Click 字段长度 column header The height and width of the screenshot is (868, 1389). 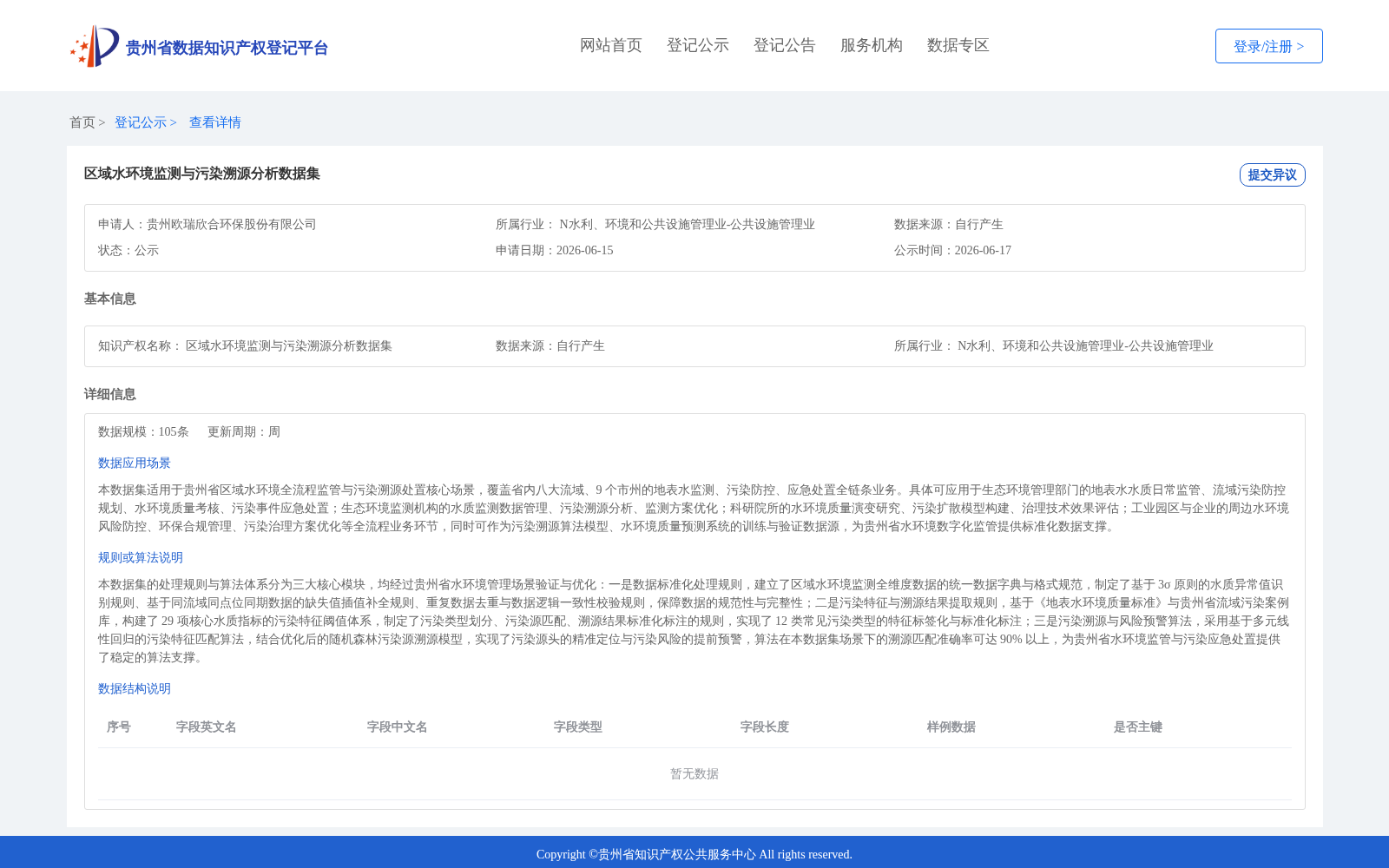coord(765,727)
